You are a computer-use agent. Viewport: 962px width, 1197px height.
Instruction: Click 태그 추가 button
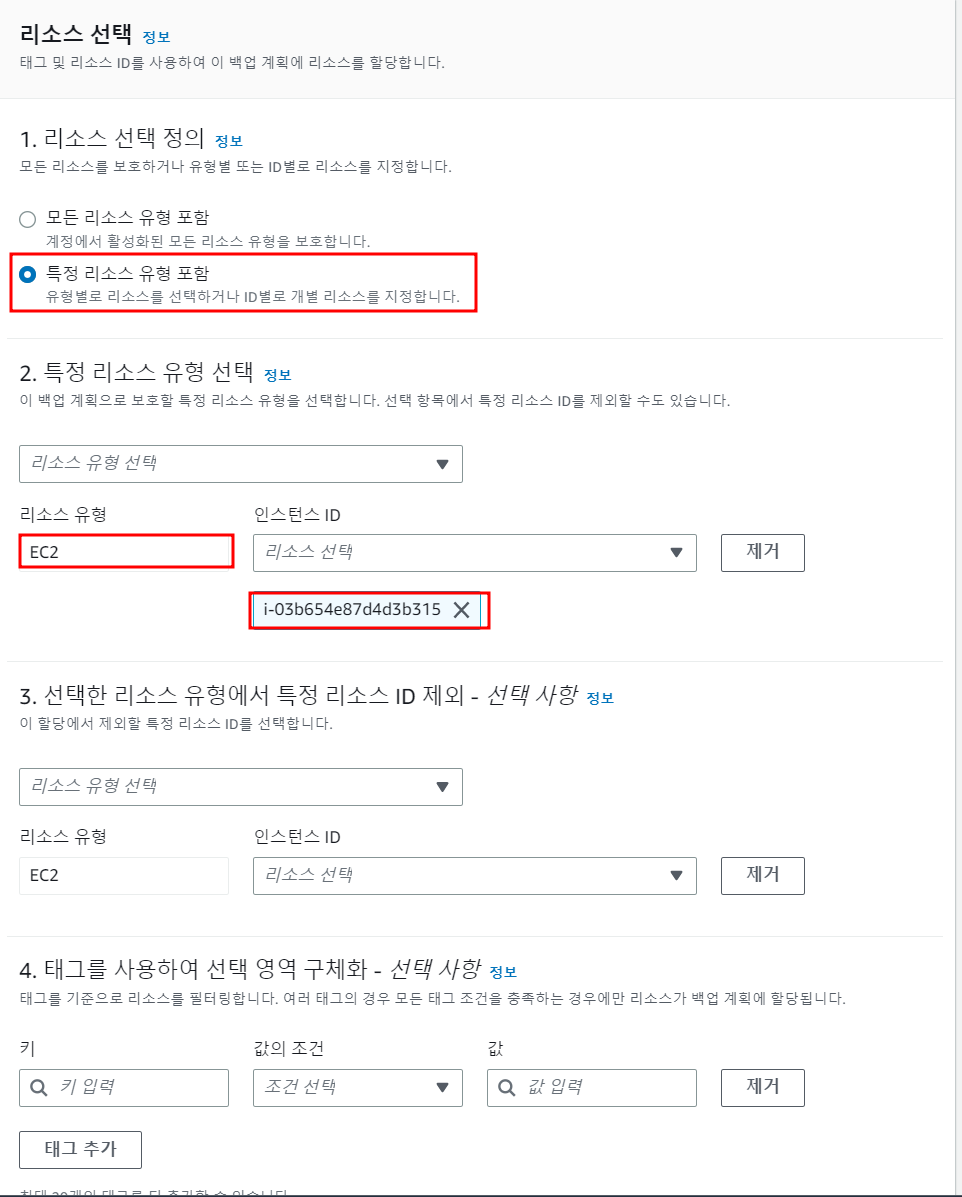[80, 1150]
